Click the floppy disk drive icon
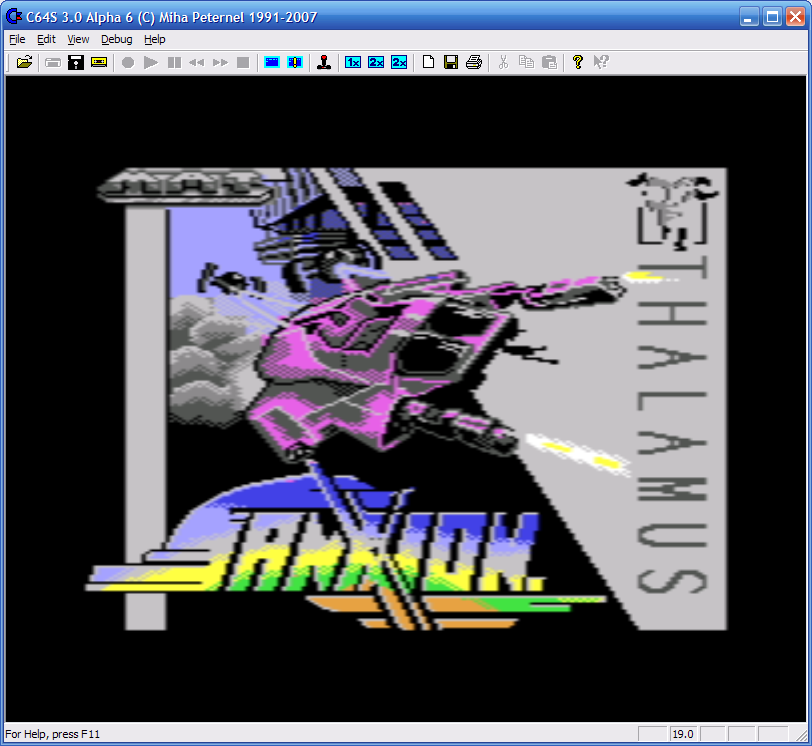 pos(76,62)
